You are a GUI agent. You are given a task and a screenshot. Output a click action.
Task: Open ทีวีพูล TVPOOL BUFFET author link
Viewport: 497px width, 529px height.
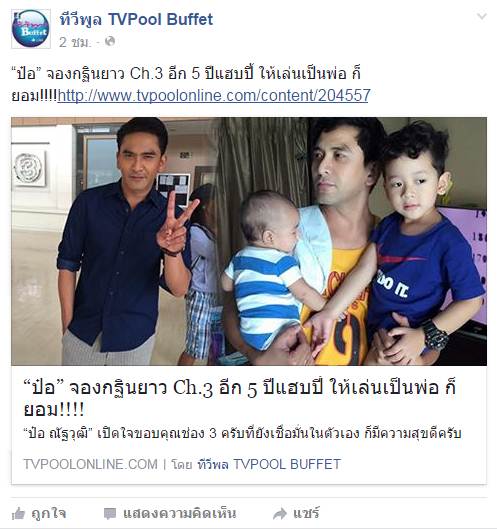pyautogui.click(x=269, y=464)
